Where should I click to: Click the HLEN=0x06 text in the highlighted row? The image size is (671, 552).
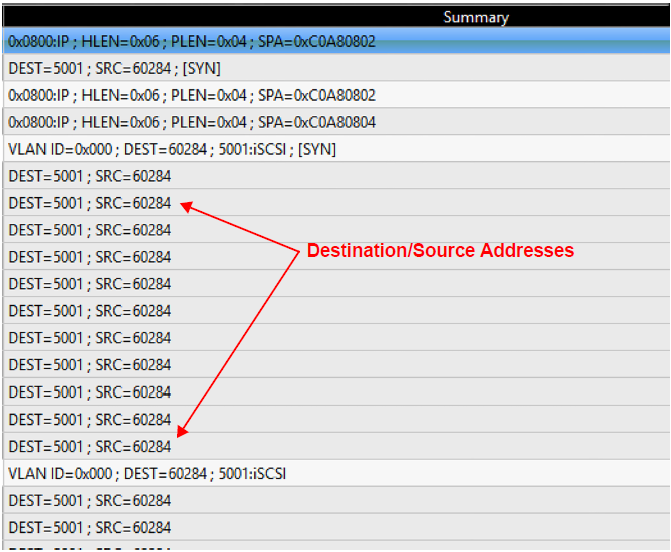pyautogui.click(x=120, y=42)
